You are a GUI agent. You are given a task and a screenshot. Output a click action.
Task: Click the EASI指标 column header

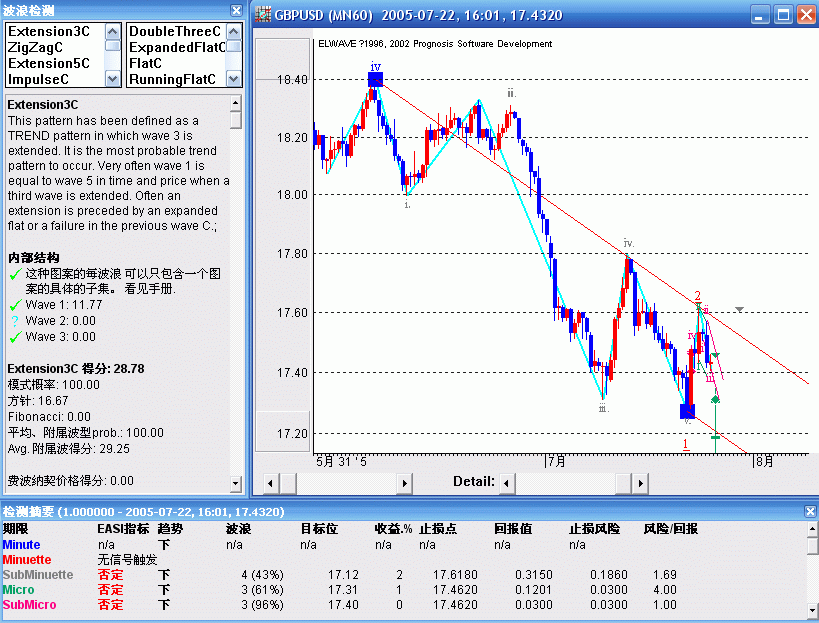[x=123, y=529]
